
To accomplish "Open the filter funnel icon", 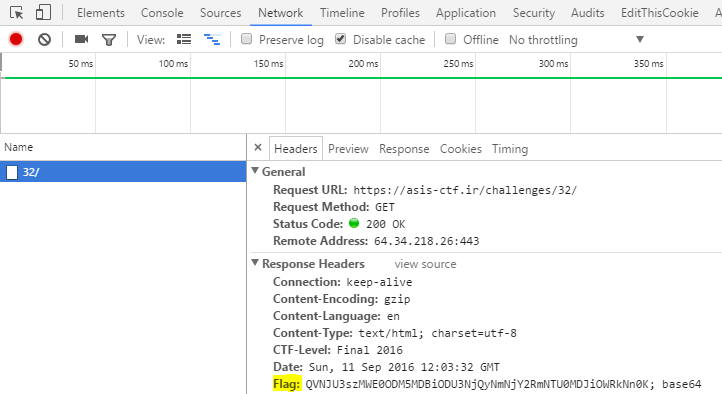I will coord(109,40).
